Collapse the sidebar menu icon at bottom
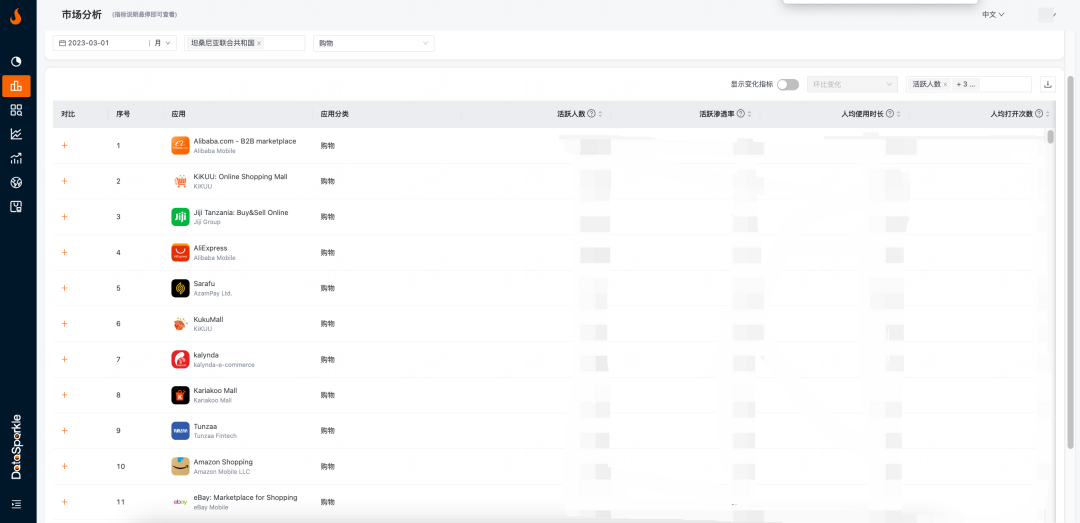 [16, 504]
